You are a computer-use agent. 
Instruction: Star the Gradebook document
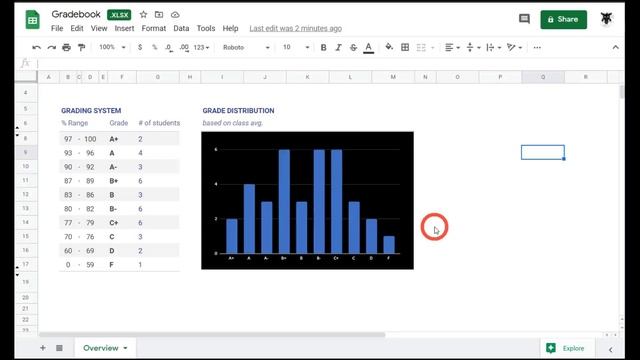tap(143, 15)
